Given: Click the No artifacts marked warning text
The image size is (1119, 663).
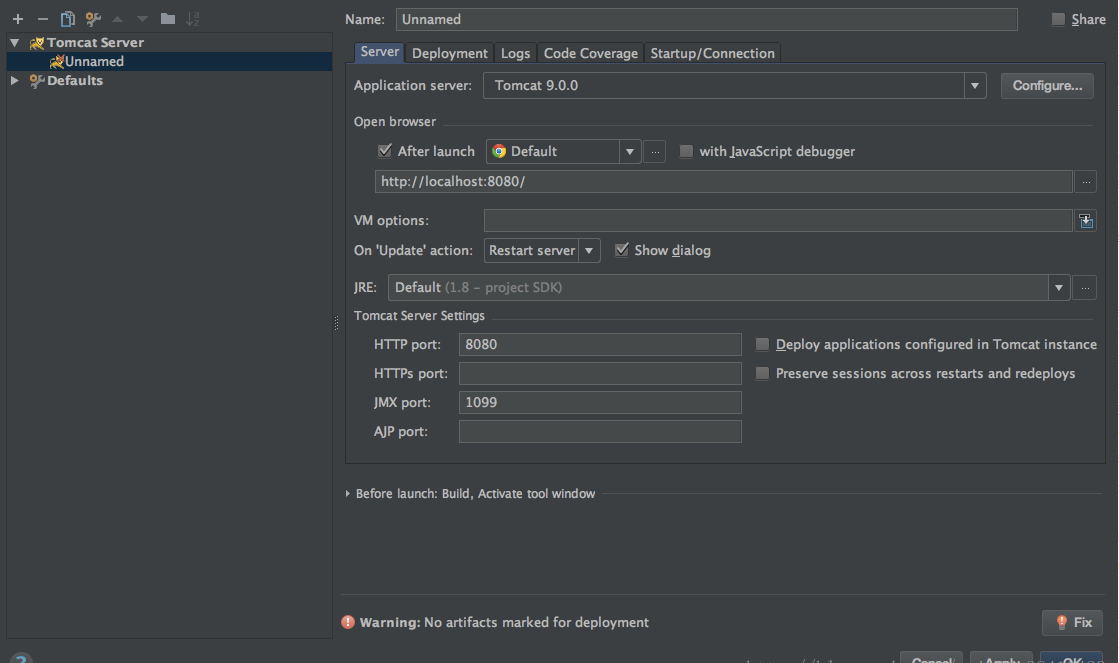Looking at the screenshot, I should click(536, 622).
